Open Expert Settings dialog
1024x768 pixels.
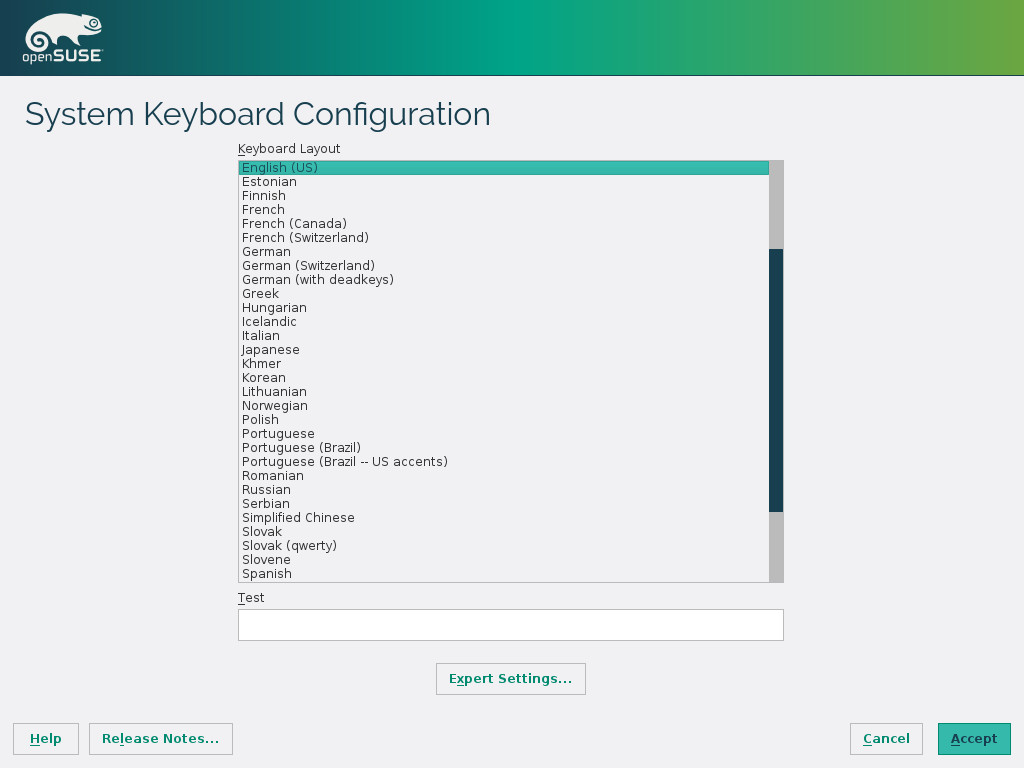click(510, 679)
